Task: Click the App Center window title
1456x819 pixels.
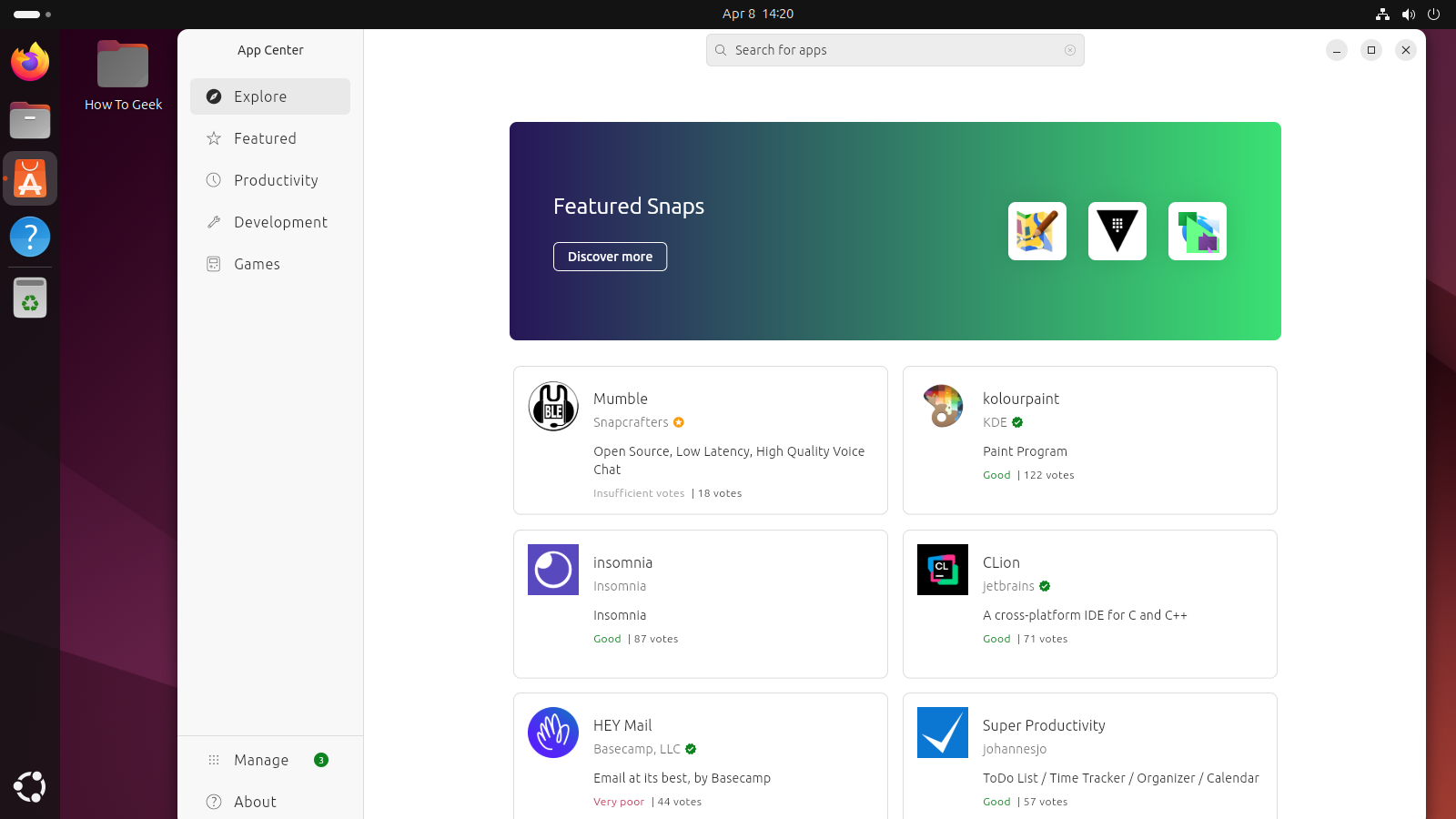Action: pyautogui.click(x=270, y=50)
